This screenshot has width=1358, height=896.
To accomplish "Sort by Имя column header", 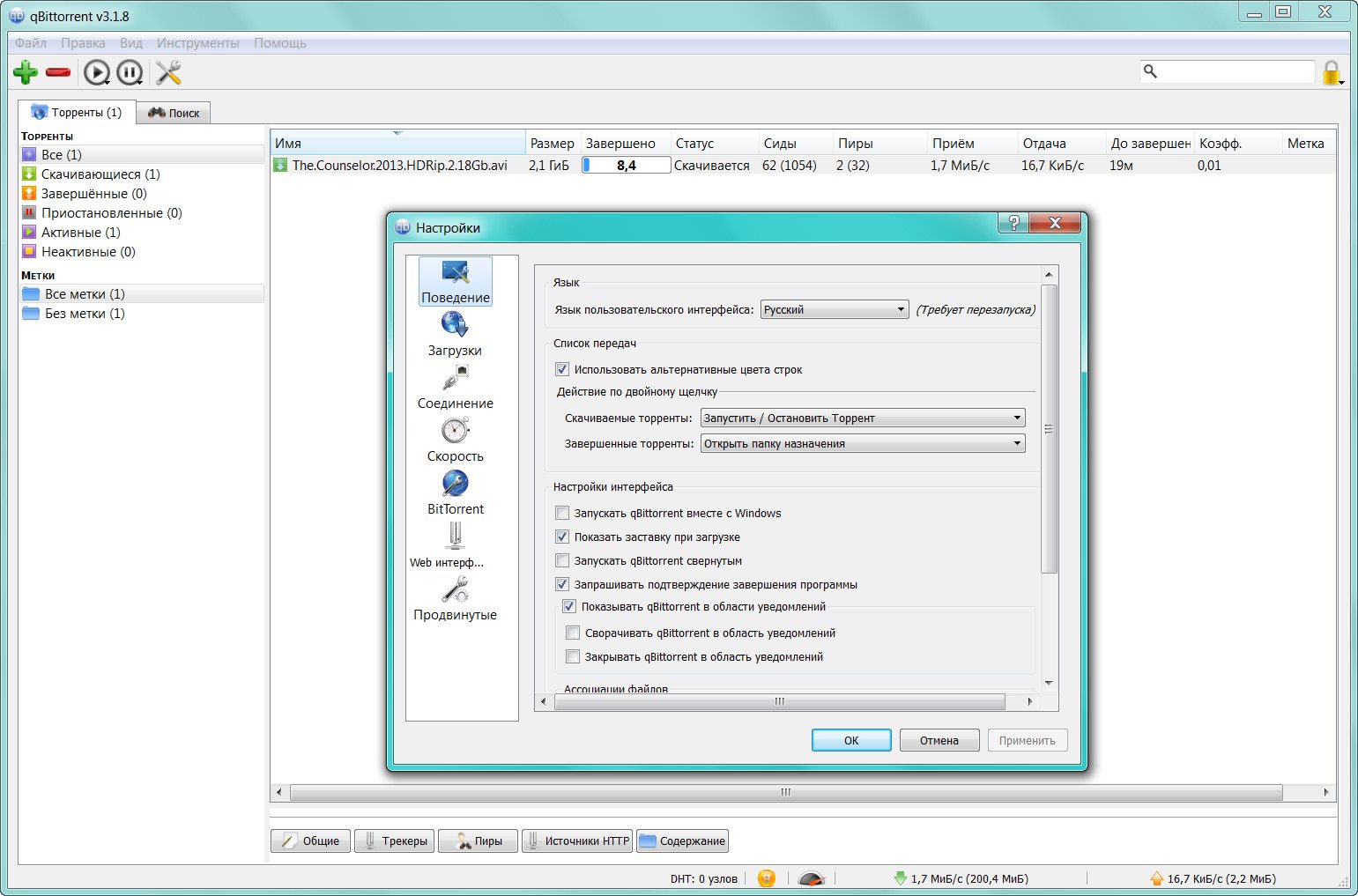I will tap(397, 143).
